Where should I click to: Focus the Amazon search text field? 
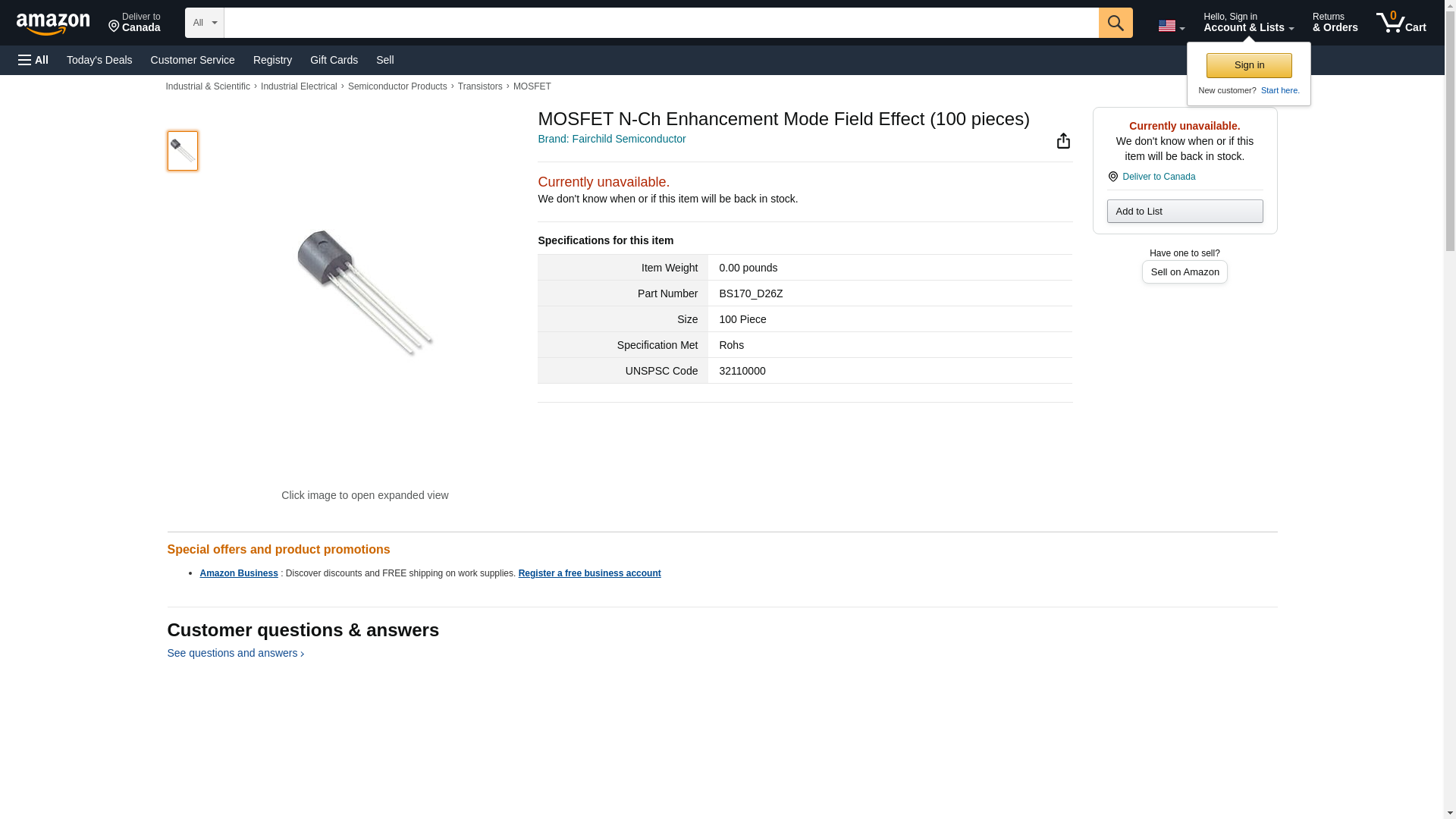pos(661,23)
